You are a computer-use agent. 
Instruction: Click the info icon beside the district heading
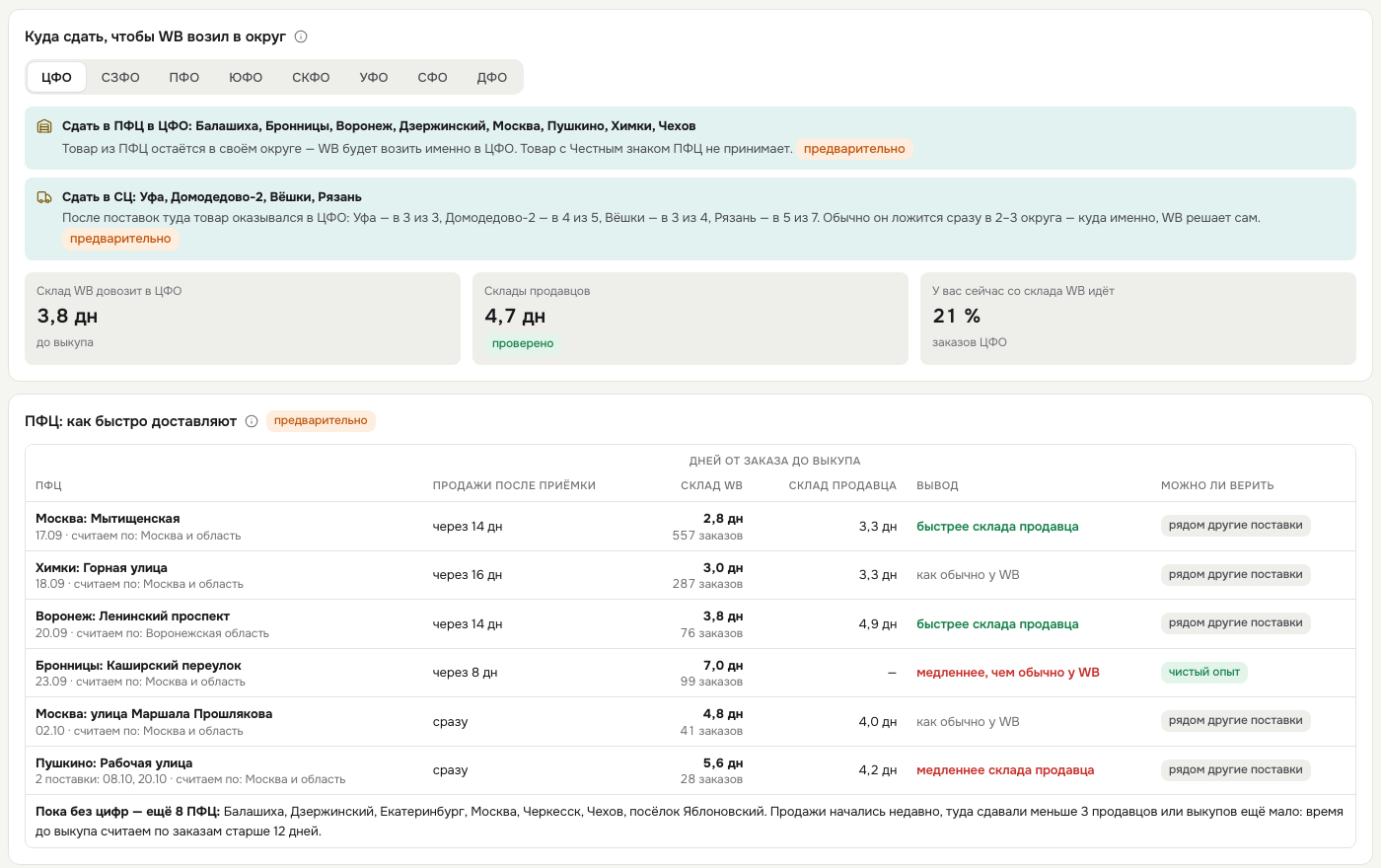pyautogui.click(x=301, y=36)
